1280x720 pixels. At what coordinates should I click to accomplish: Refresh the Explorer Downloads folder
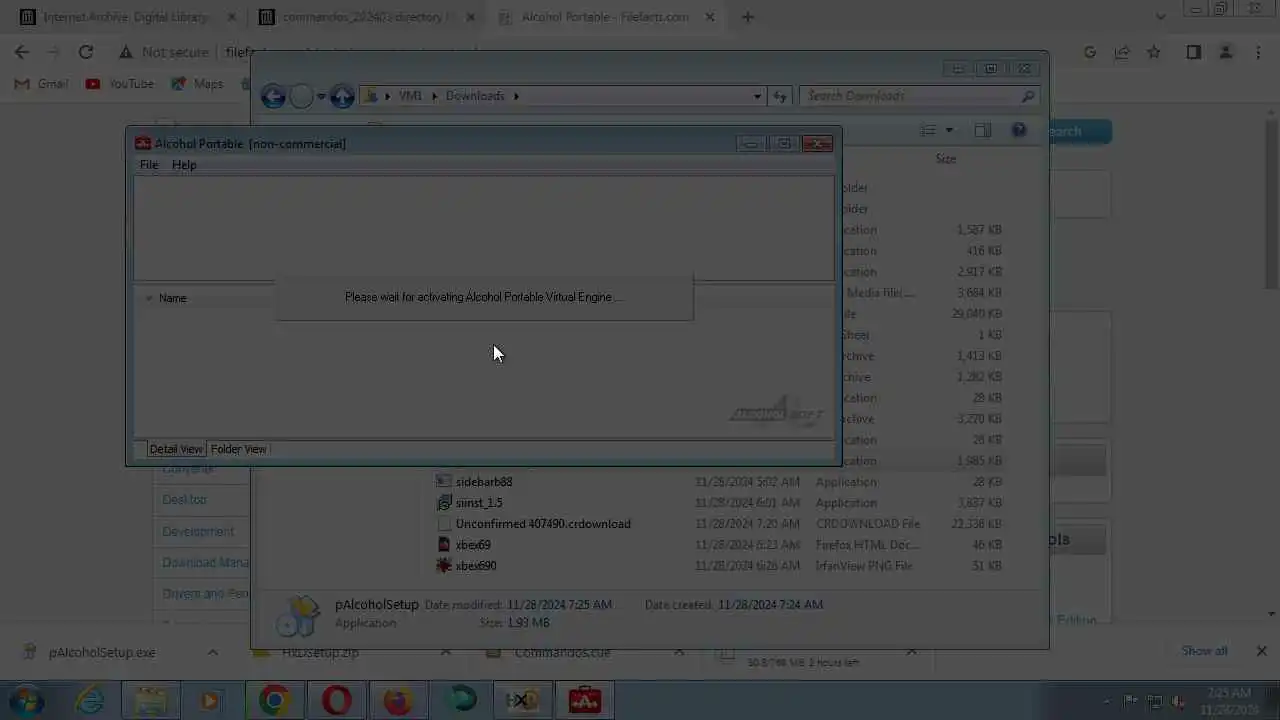[780, 96]
